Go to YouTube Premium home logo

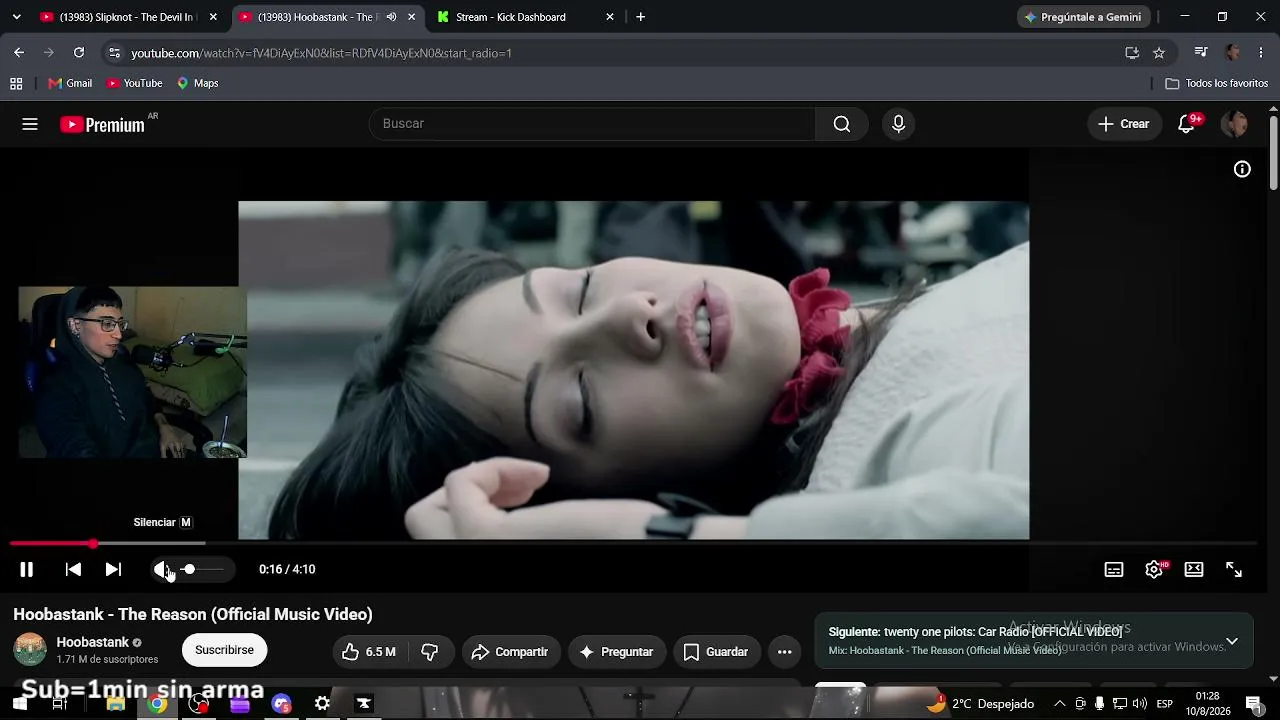point(102,124)
